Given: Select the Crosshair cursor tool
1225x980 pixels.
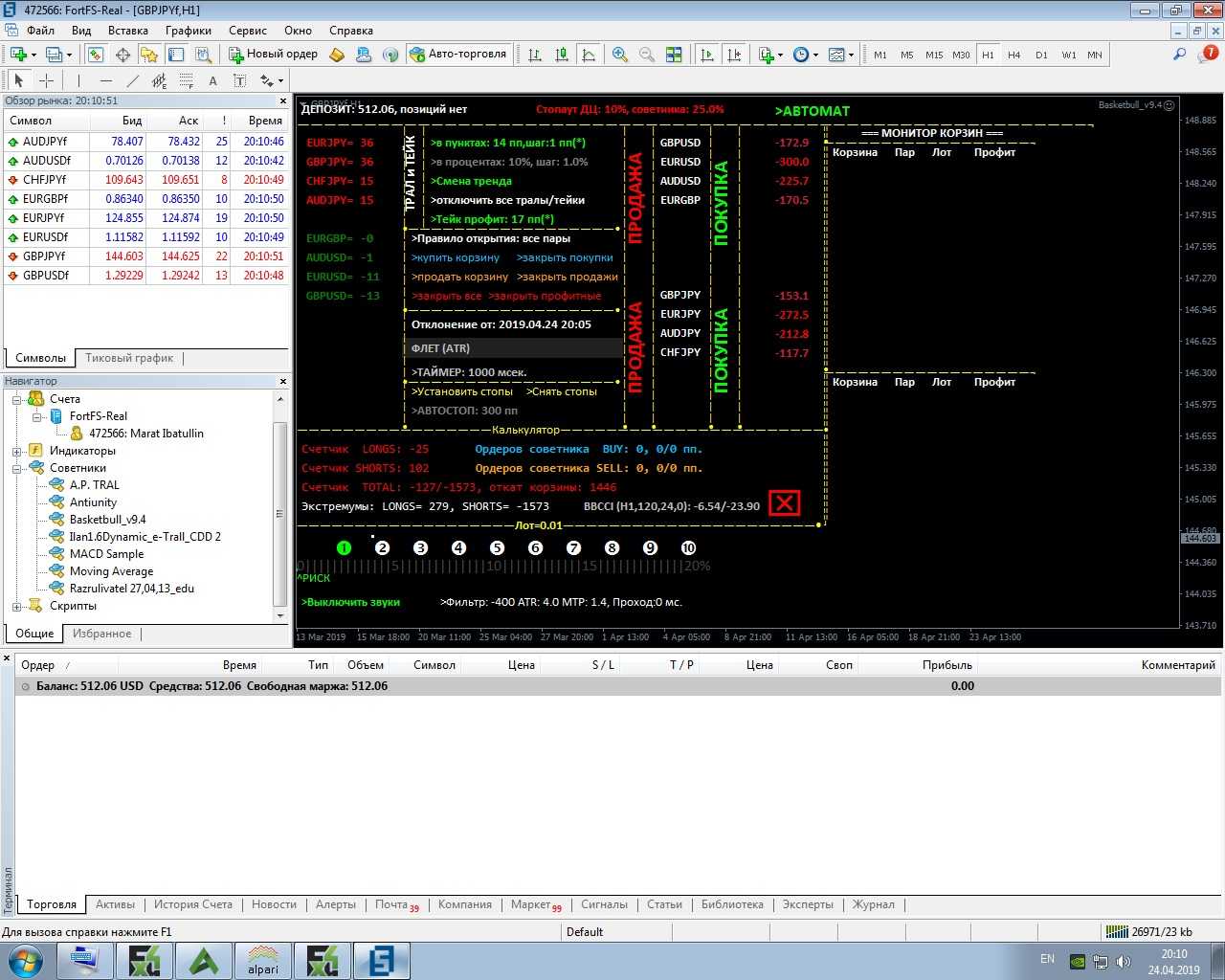Looking at the screenshot, I should pyautogui.click(x=46, y=80).
